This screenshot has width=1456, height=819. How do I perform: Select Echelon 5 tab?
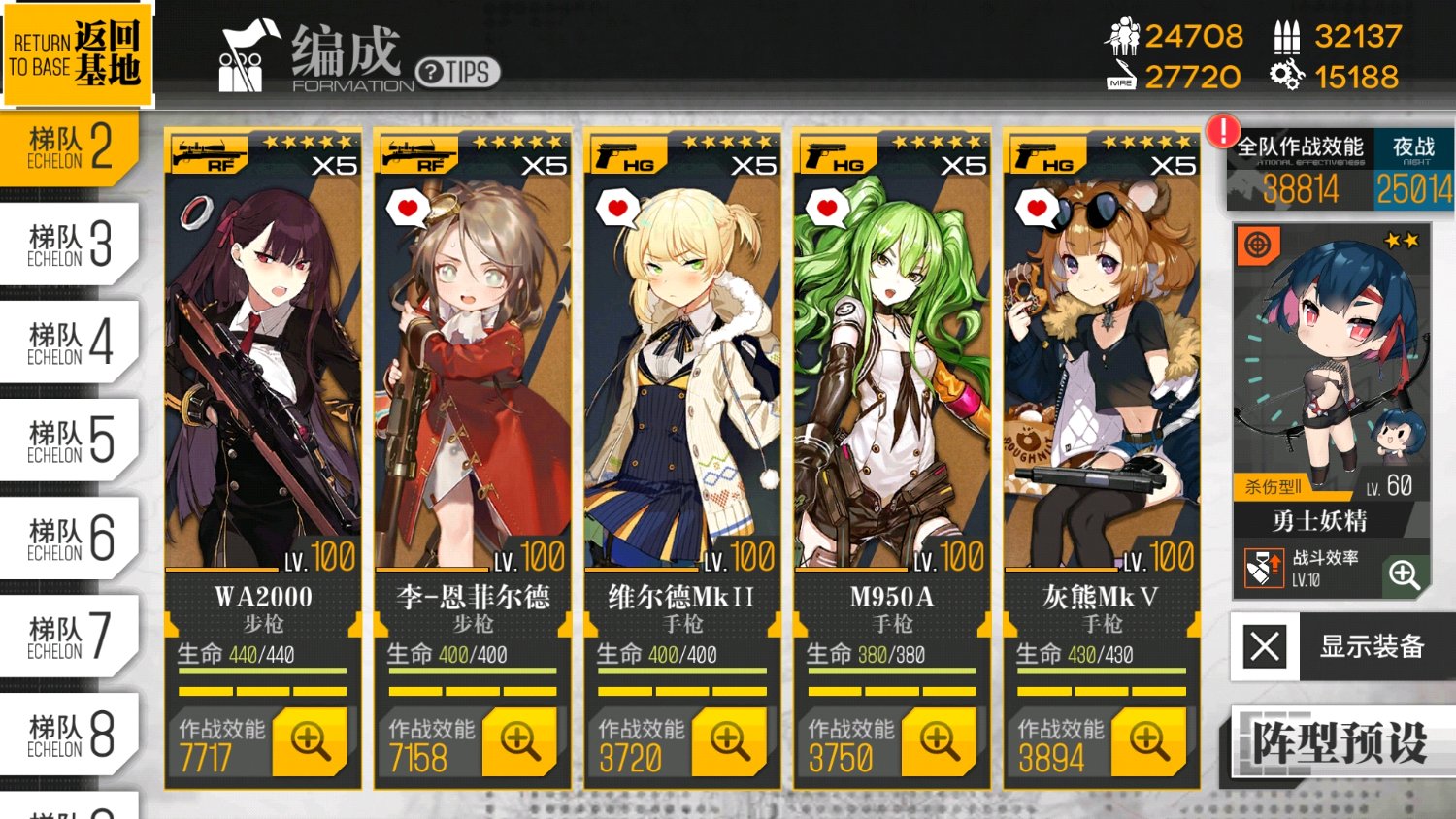point(70,440)
